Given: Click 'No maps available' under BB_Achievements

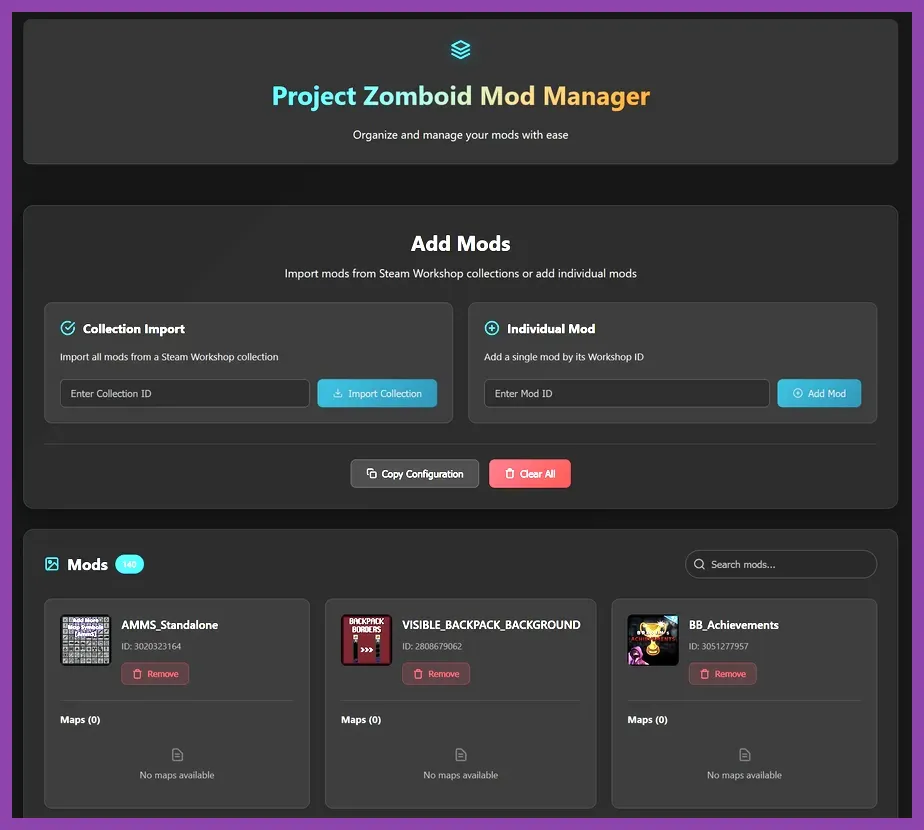Looking at the screenshot, I should pyautogui.click(x=744, y=775).
